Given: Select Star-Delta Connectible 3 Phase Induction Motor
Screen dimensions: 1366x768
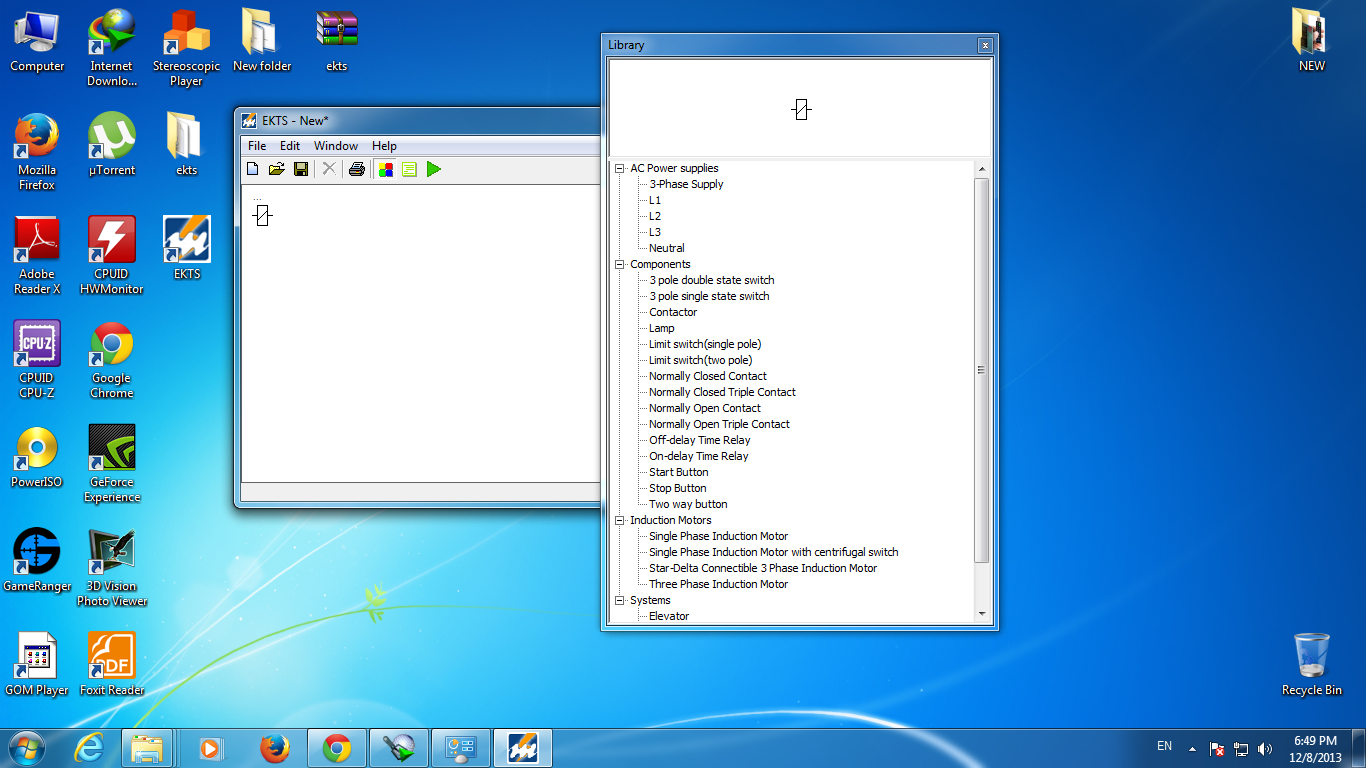Looking at the screenshot, I should [763, 568].
